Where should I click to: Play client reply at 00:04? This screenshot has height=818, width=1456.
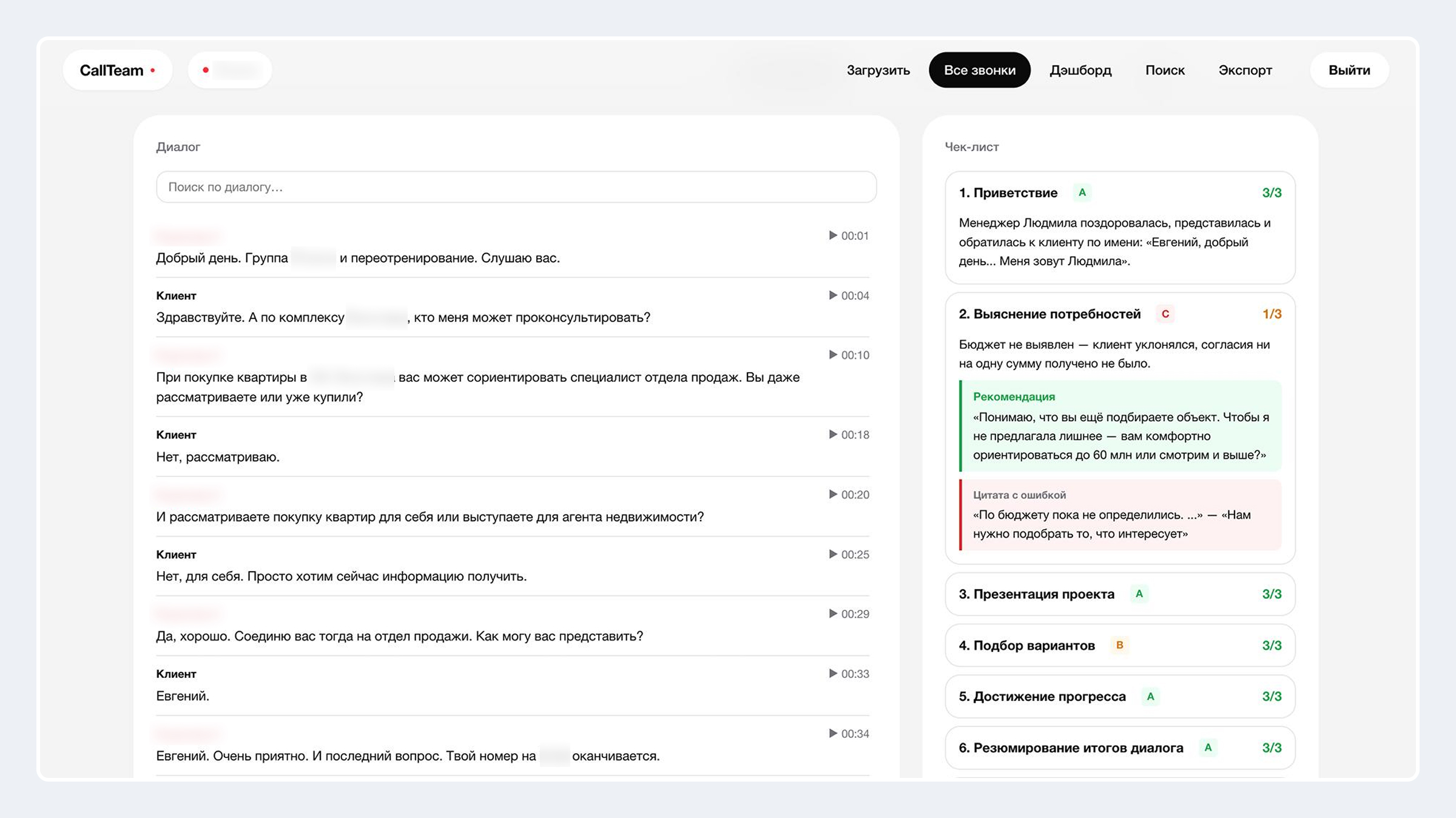click(849, 296)
